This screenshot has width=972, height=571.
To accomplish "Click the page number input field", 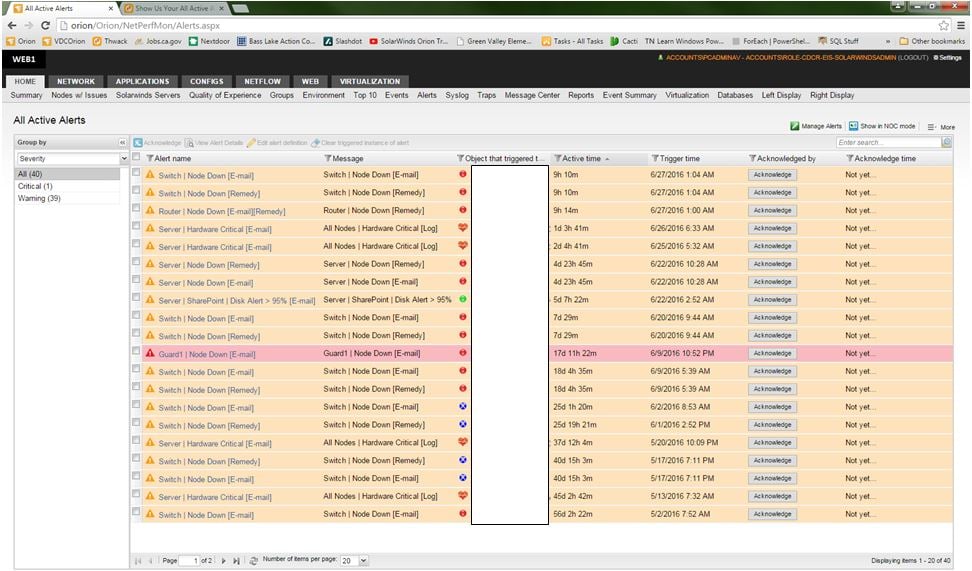I will (190, 560).
